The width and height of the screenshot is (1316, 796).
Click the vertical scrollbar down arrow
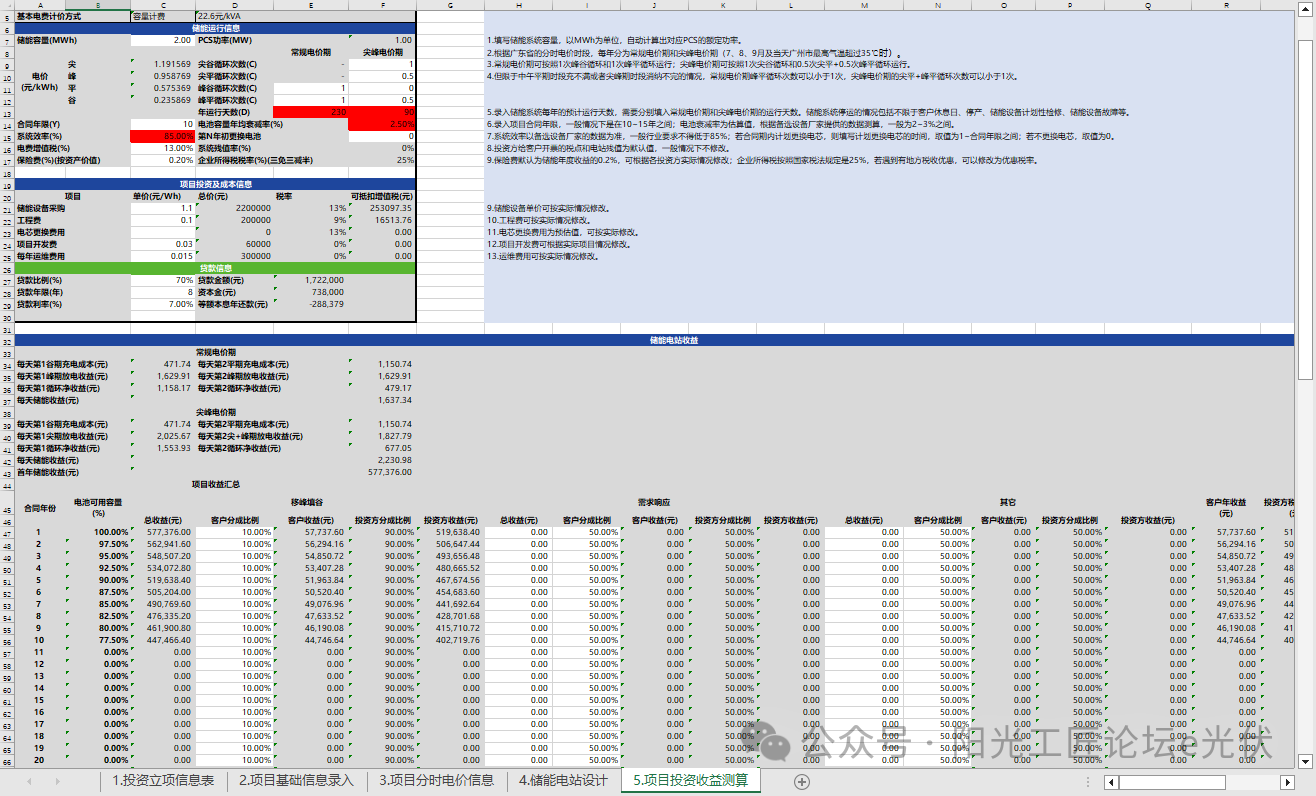click(x=1305, y=762)
